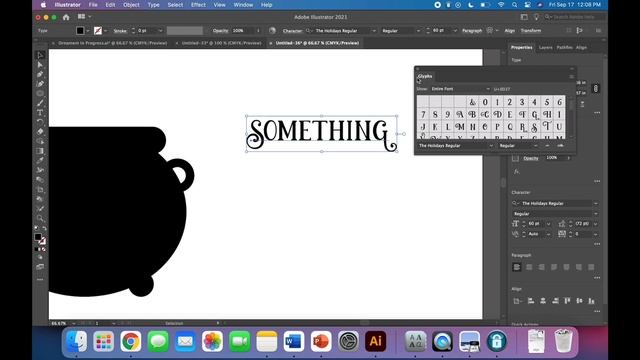Open more options in Paragraph section
Screen dimensions: 640x360
pos(597,278)
